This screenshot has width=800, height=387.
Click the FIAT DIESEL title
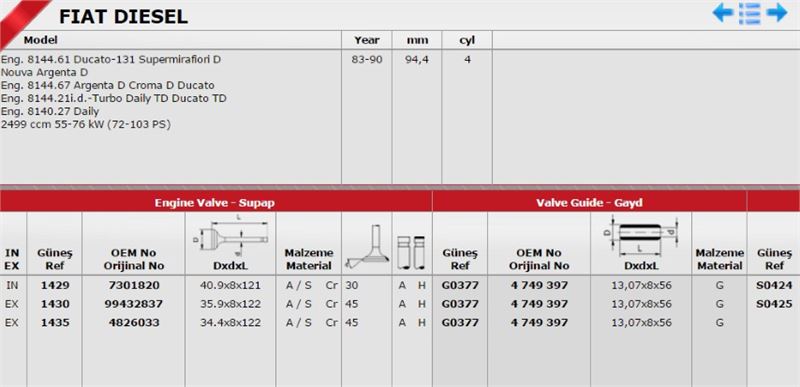coord(123,16)
